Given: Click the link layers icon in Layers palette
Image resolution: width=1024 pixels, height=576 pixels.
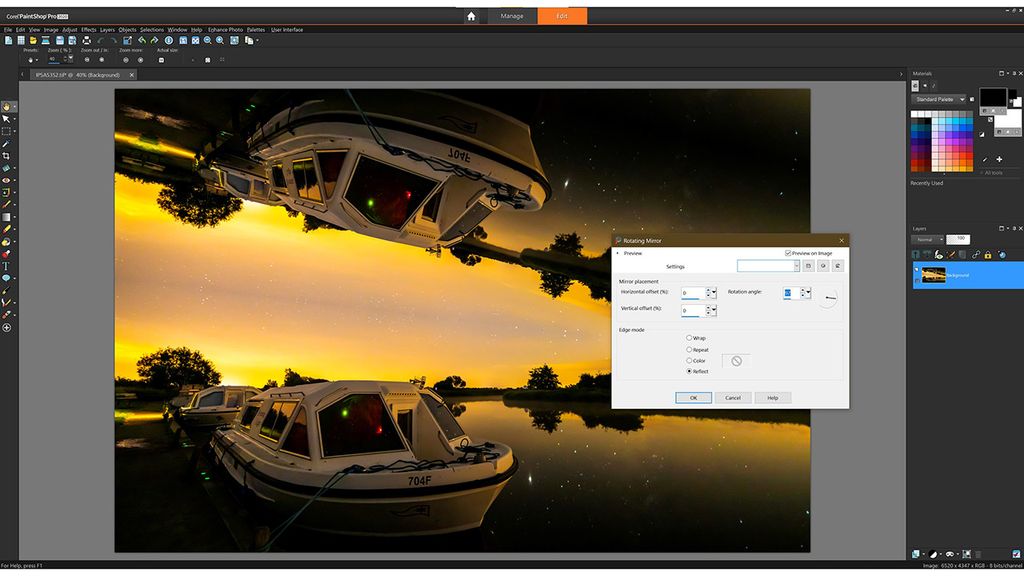Looking at the screenshot, I should tap(976, 255).
